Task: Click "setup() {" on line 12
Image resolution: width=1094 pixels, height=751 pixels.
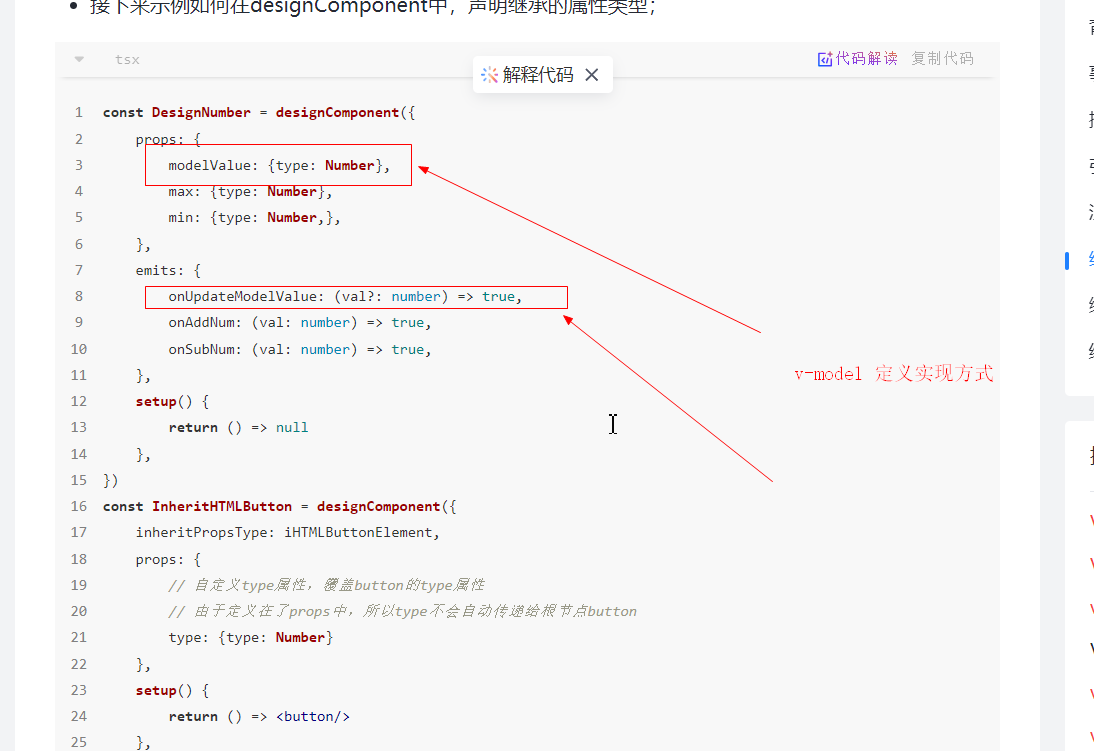Action: click(172, 401)
